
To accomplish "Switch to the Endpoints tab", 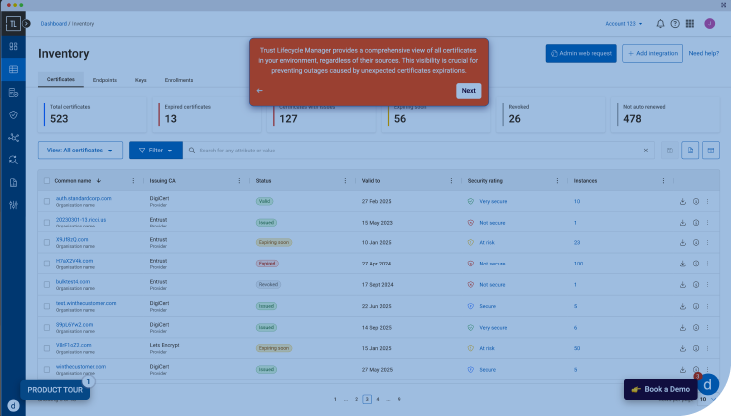I will (x=104, y=79).
